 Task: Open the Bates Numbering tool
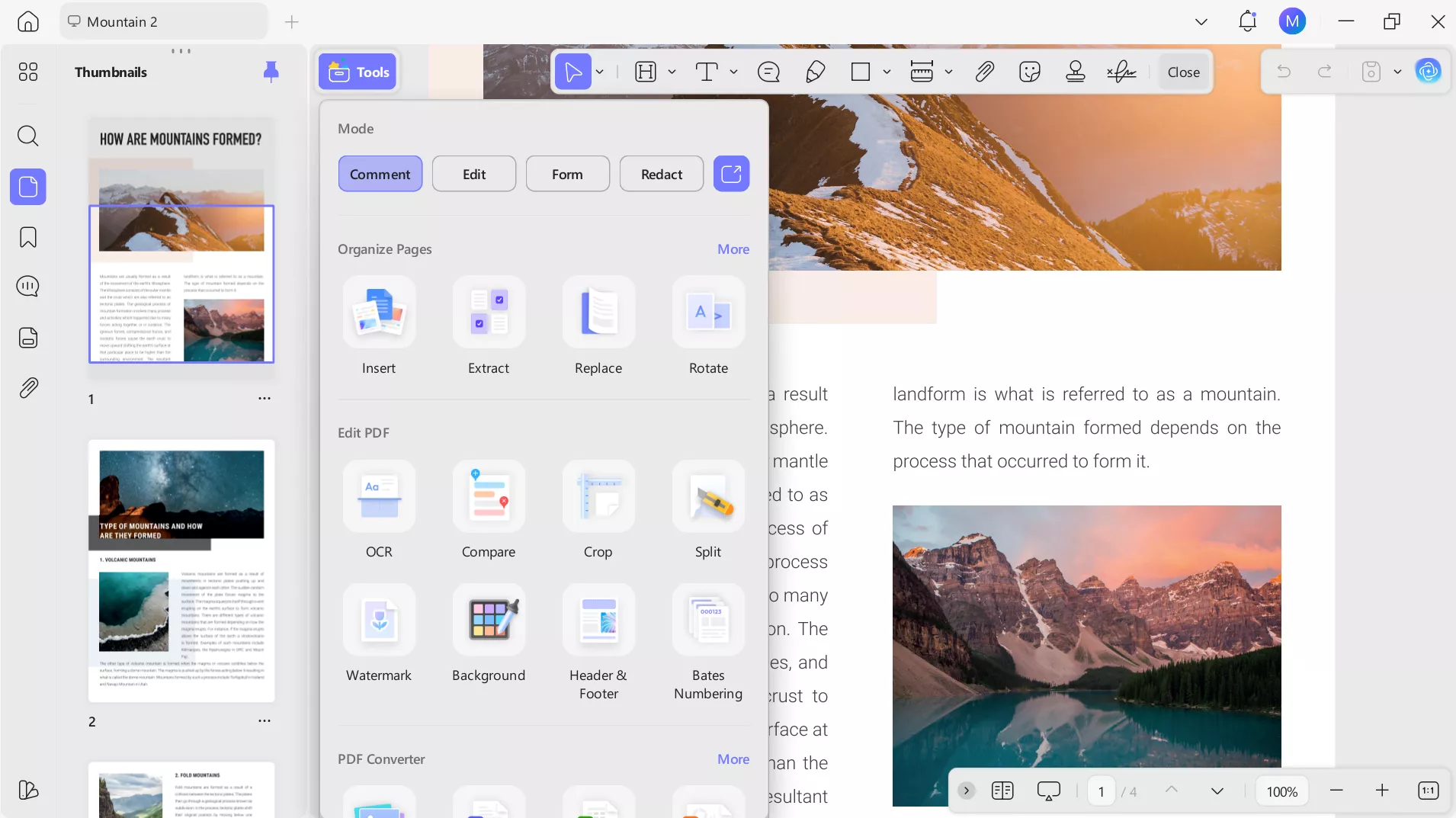(708, 621)
